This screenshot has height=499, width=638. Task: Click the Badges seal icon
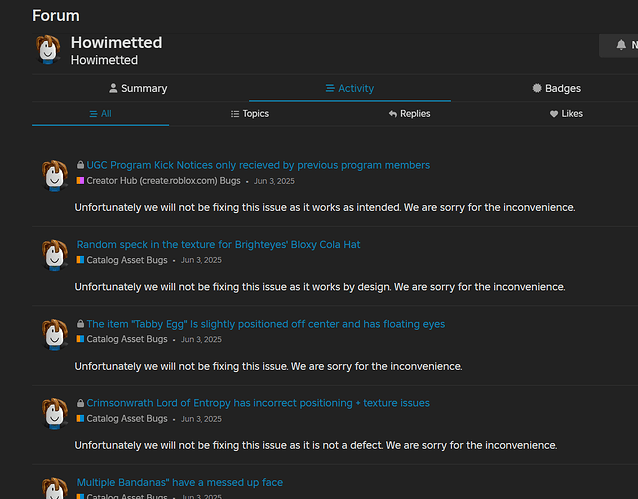click(x=537, y=88)
